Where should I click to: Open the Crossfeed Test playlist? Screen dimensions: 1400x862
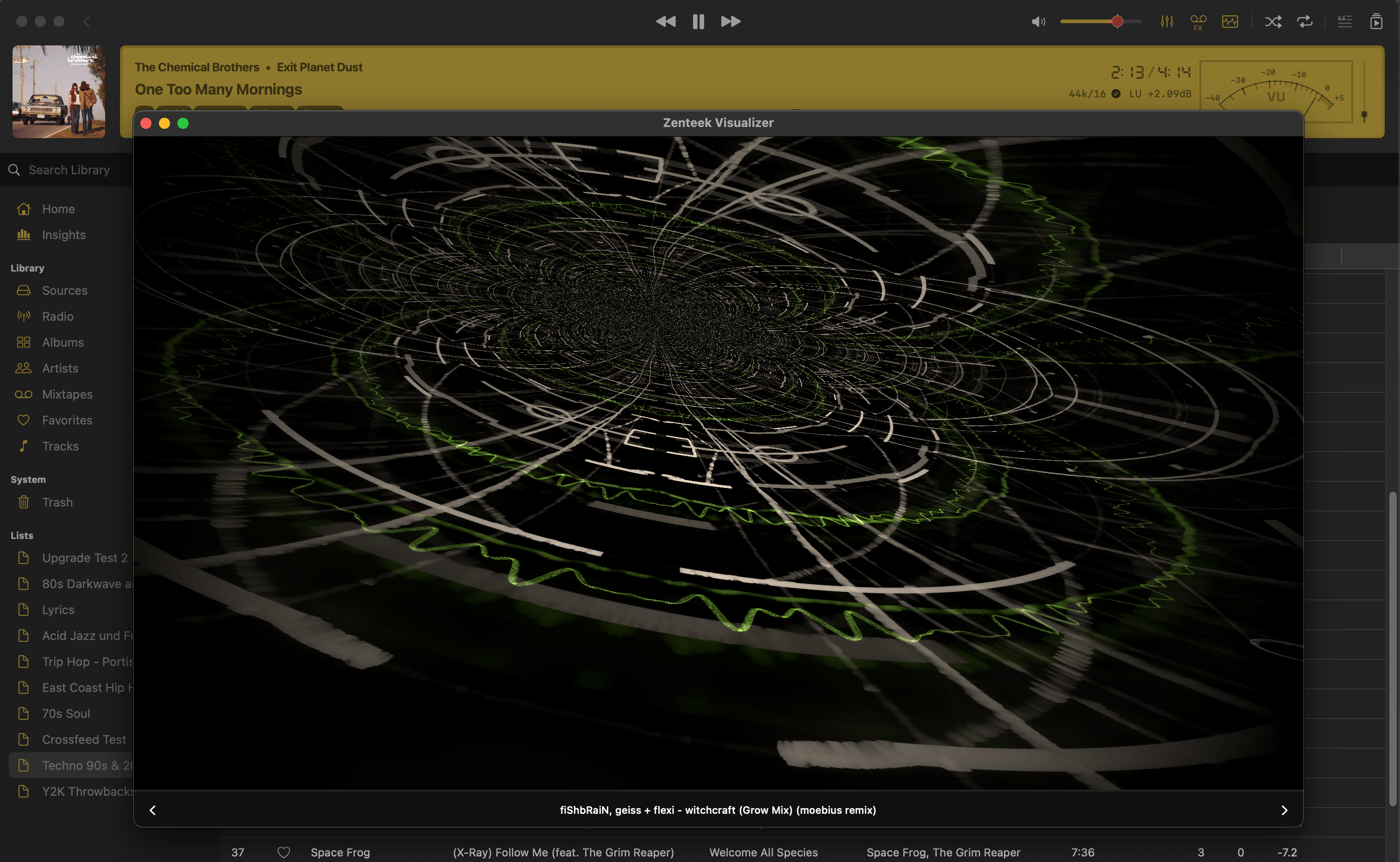pyautogui.click(x=84, y=739)
